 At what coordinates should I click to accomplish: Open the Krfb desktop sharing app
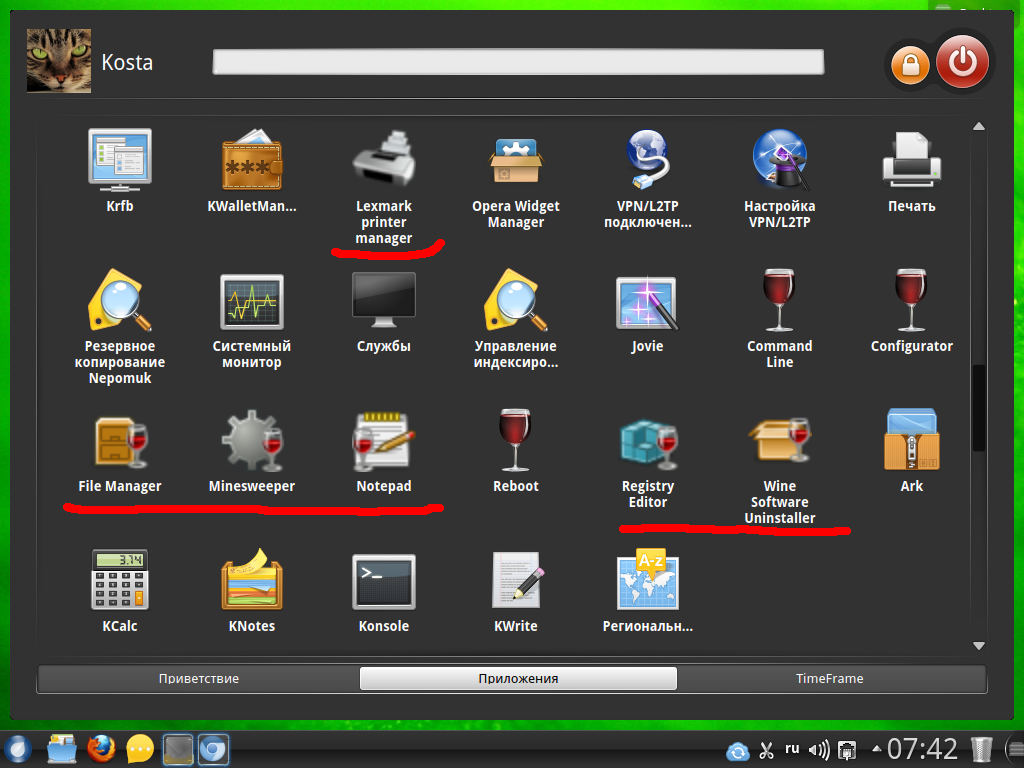coord(120,160)
